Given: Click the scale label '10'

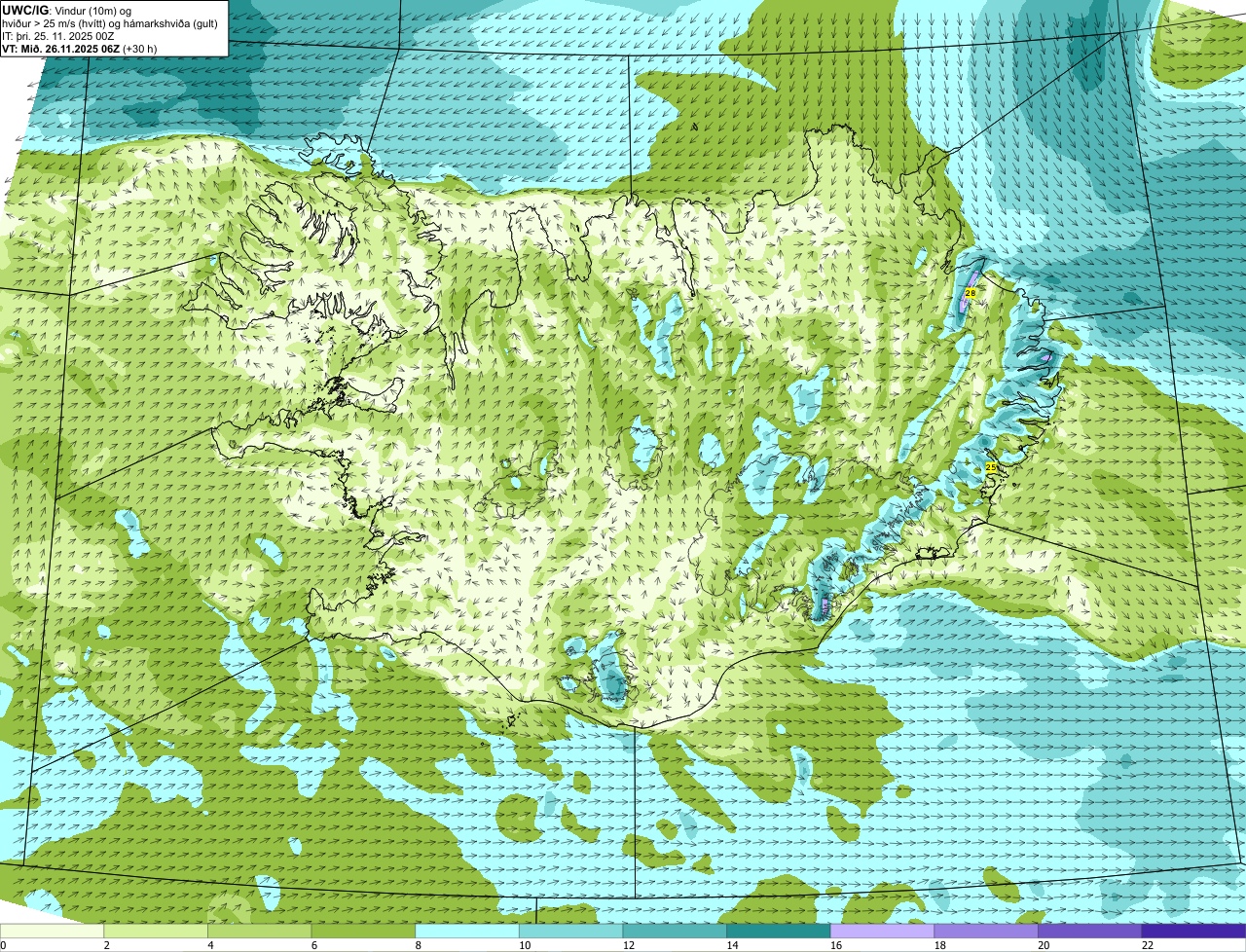Looking at the screenshot, I should [x=525, y=945].
